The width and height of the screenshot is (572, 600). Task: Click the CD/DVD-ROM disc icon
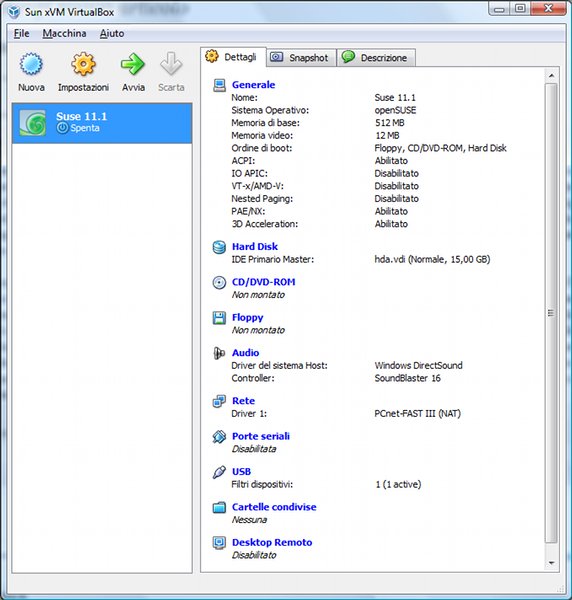(219, 282)
